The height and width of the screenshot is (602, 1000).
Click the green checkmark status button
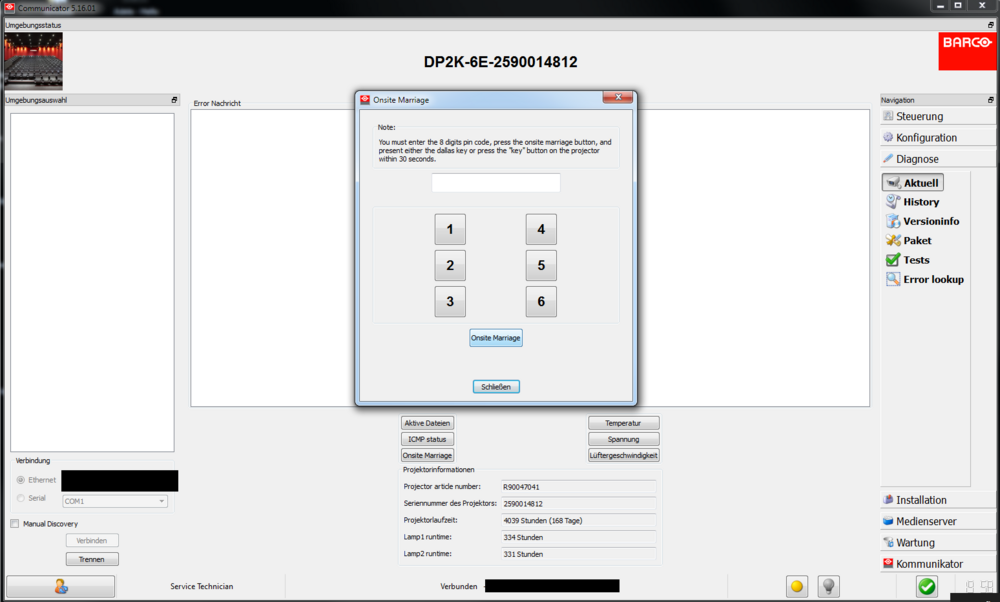[927, 587]
